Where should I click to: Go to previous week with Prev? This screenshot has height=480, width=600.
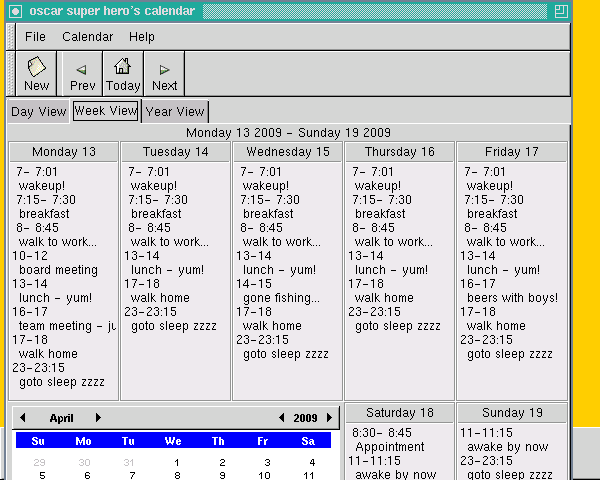(x=82, y=74)
